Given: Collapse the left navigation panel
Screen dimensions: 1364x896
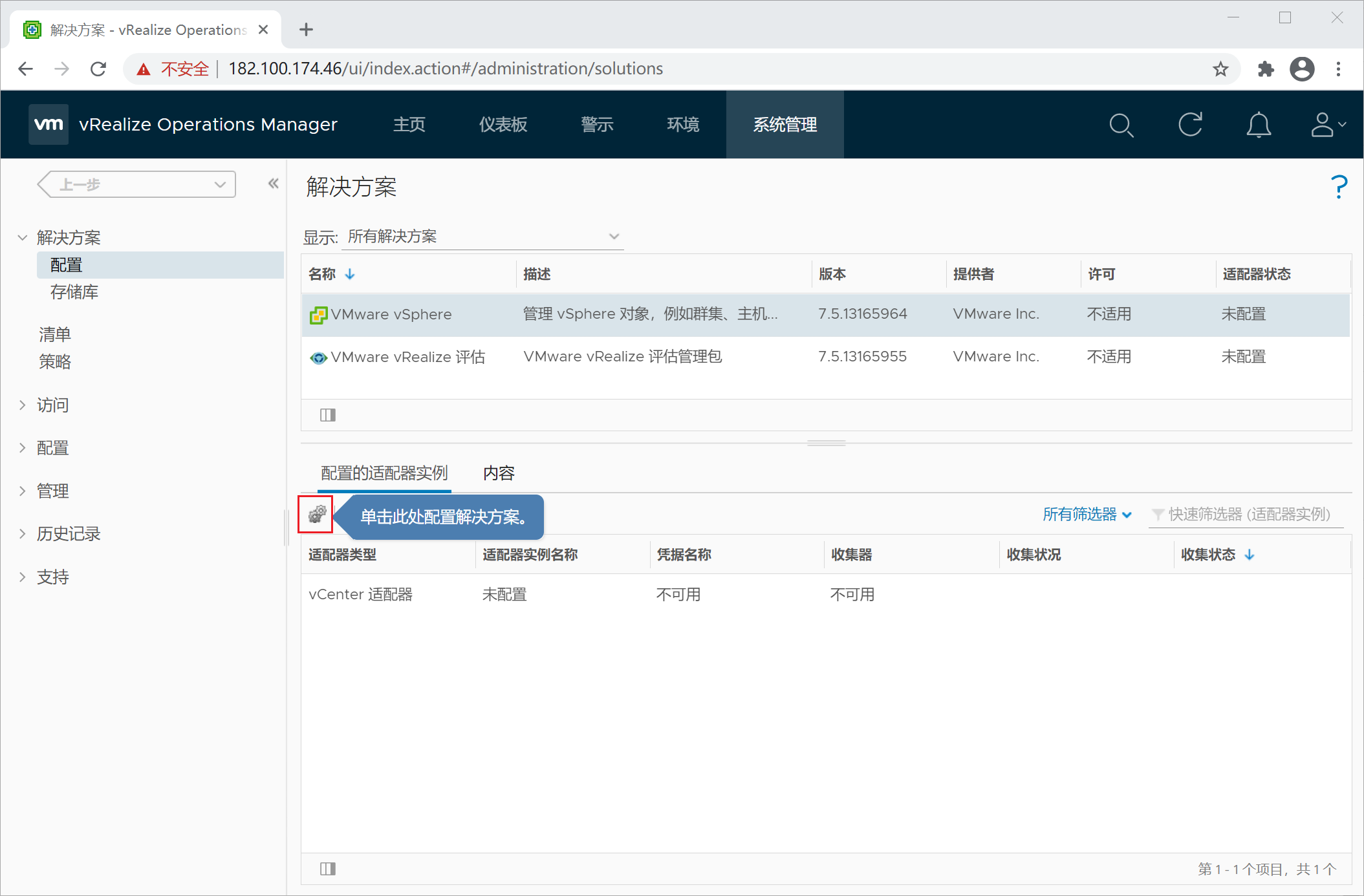Looking at the screenshot, I should (x=274, y=184).
